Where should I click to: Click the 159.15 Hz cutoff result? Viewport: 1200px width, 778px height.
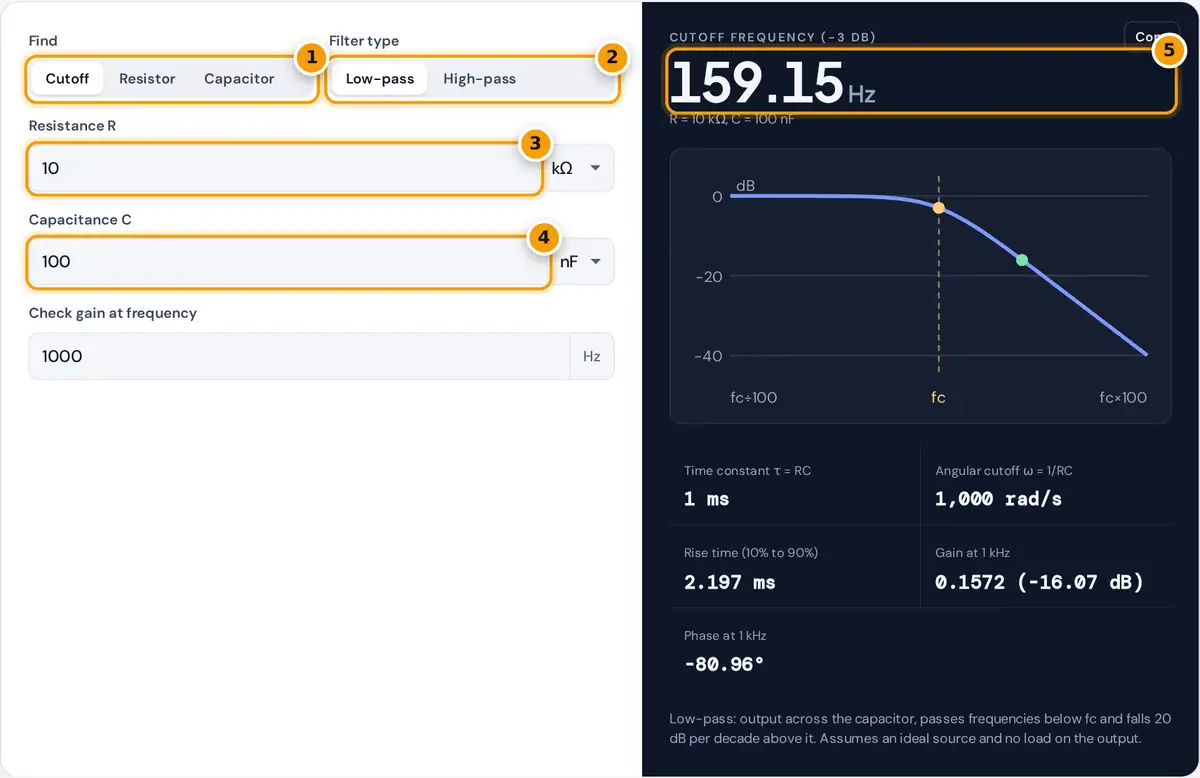click(x=772, y=82)
